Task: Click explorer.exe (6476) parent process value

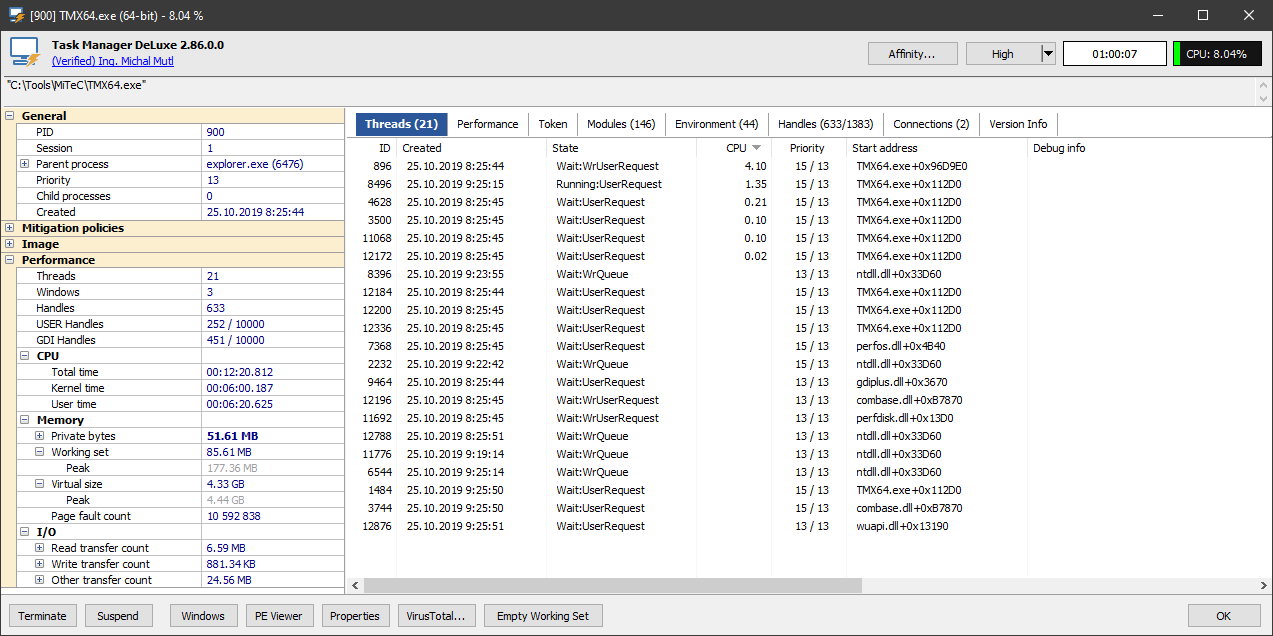Action: [255, 164]
